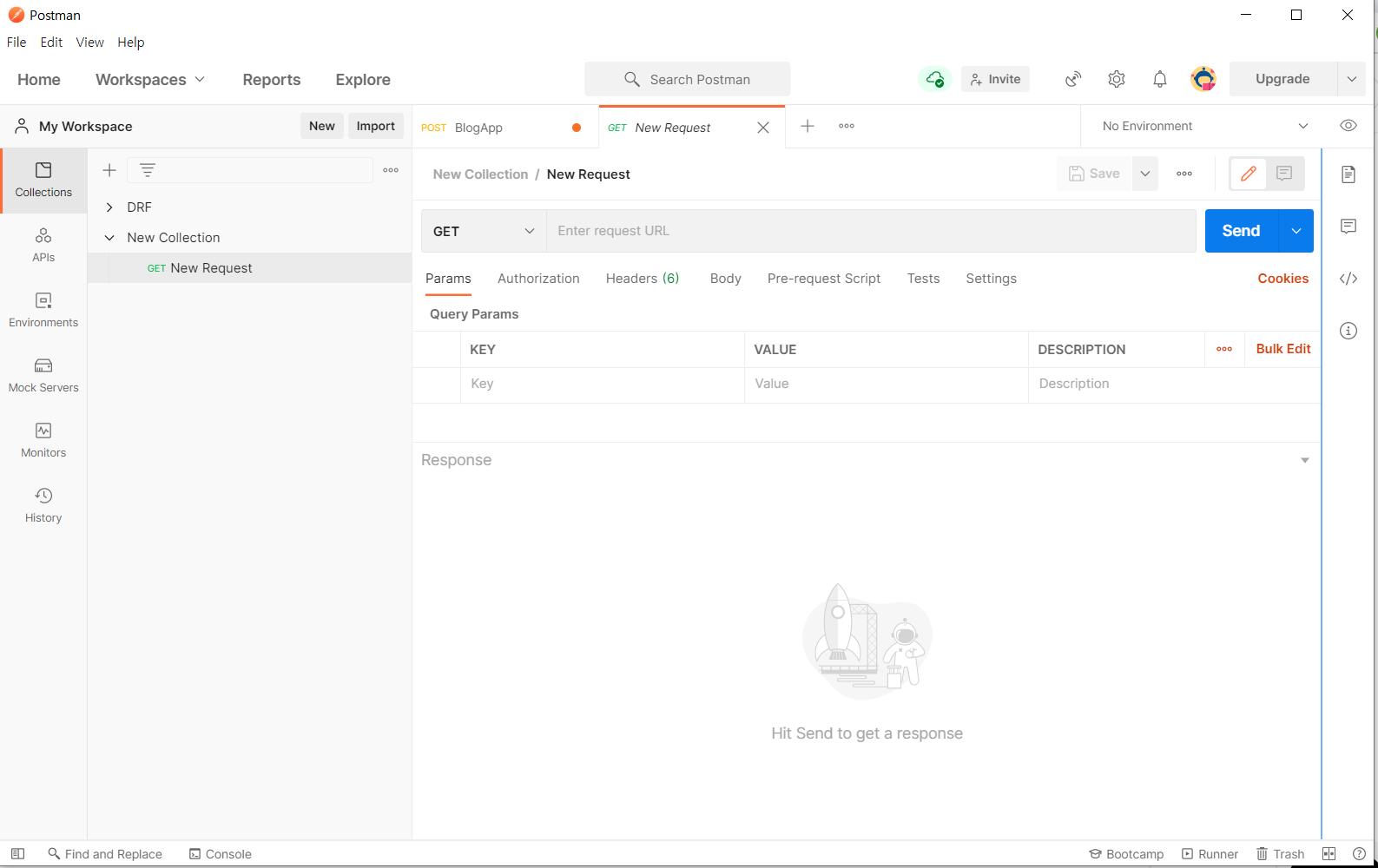Open the Upgrade dropdown arrow
This screenshot has width=1378, height=868.
coord(1351,79)
